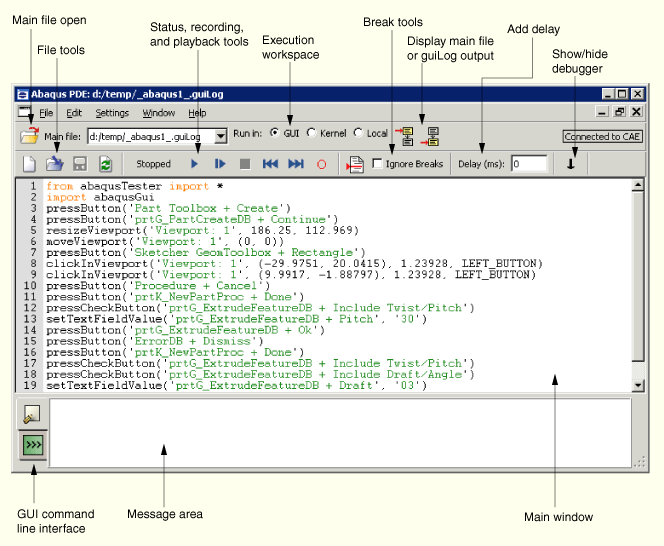Click line 13 setTextFieldValue Pitch '30'
This screenshot has width=664, height=546.
pyautogui.click(x=236, y=319)
